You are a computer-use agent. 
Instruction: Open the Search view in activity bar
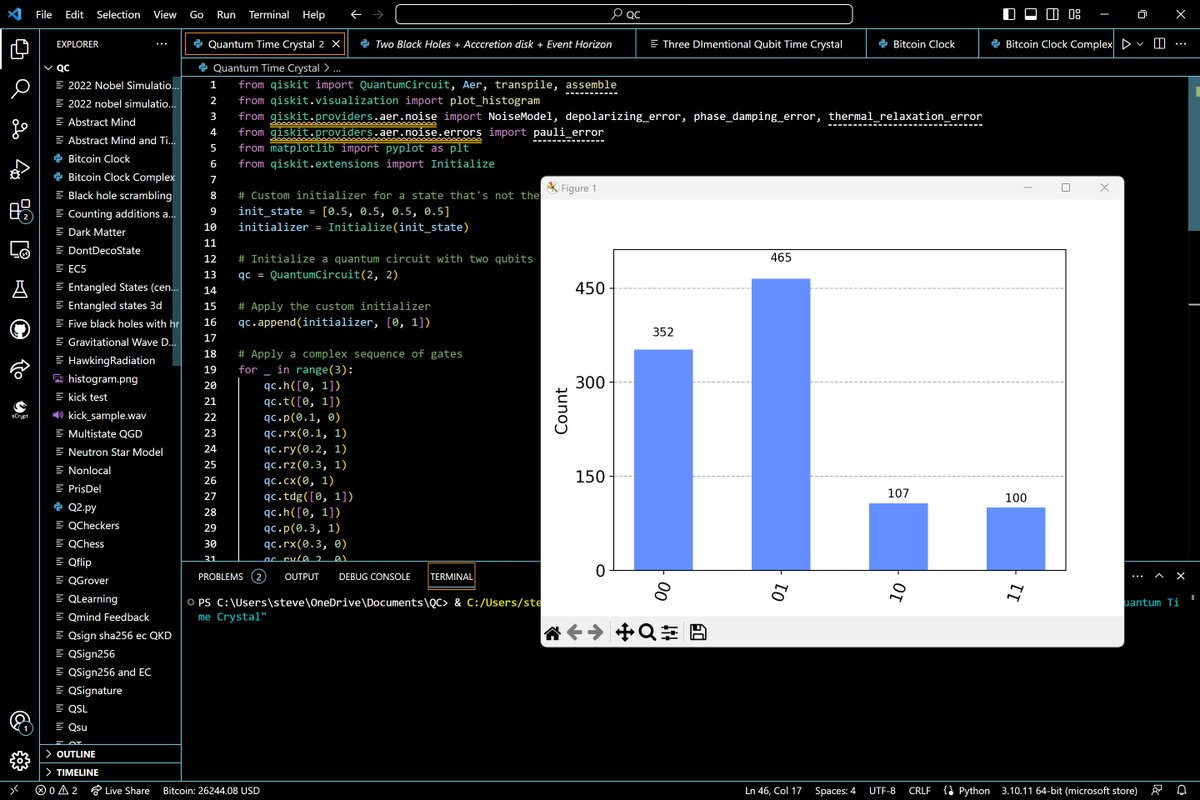[20, 89]
